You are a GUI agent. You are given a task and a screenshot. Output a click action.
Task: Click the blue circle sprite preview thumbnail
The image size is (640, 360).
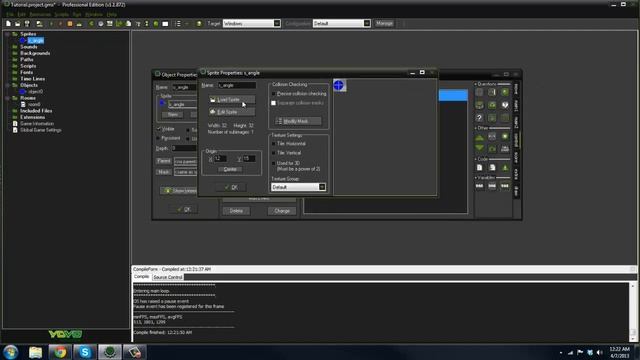click(339, 85)
